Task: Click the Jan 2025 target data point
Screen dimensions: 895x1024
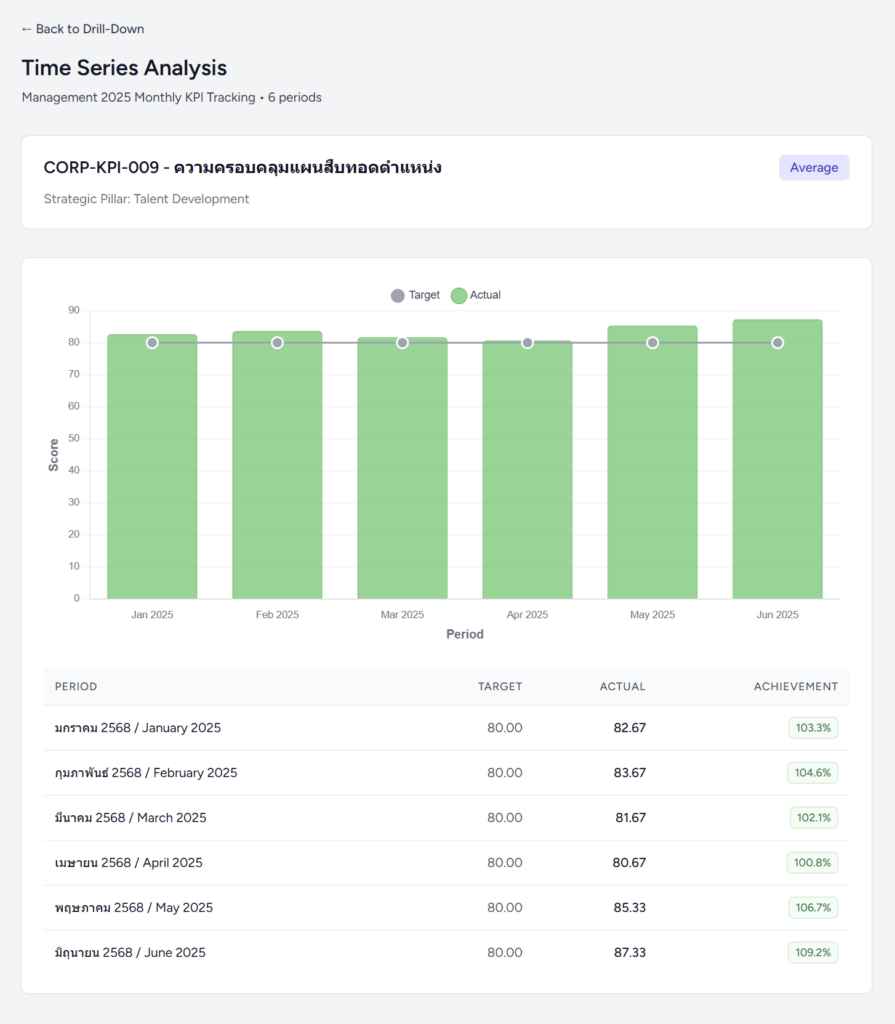Action: [x=152, y=343]
